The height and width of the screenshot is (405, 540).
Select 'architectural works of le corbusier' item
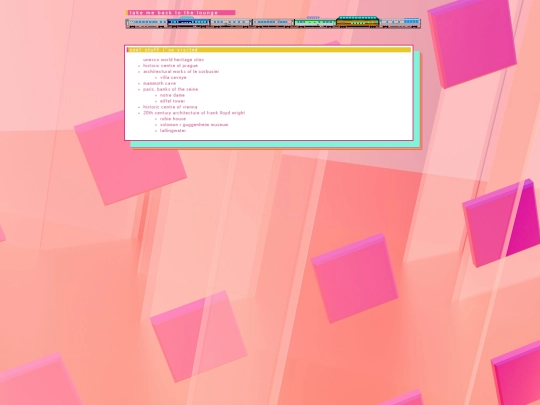(181, 71)
